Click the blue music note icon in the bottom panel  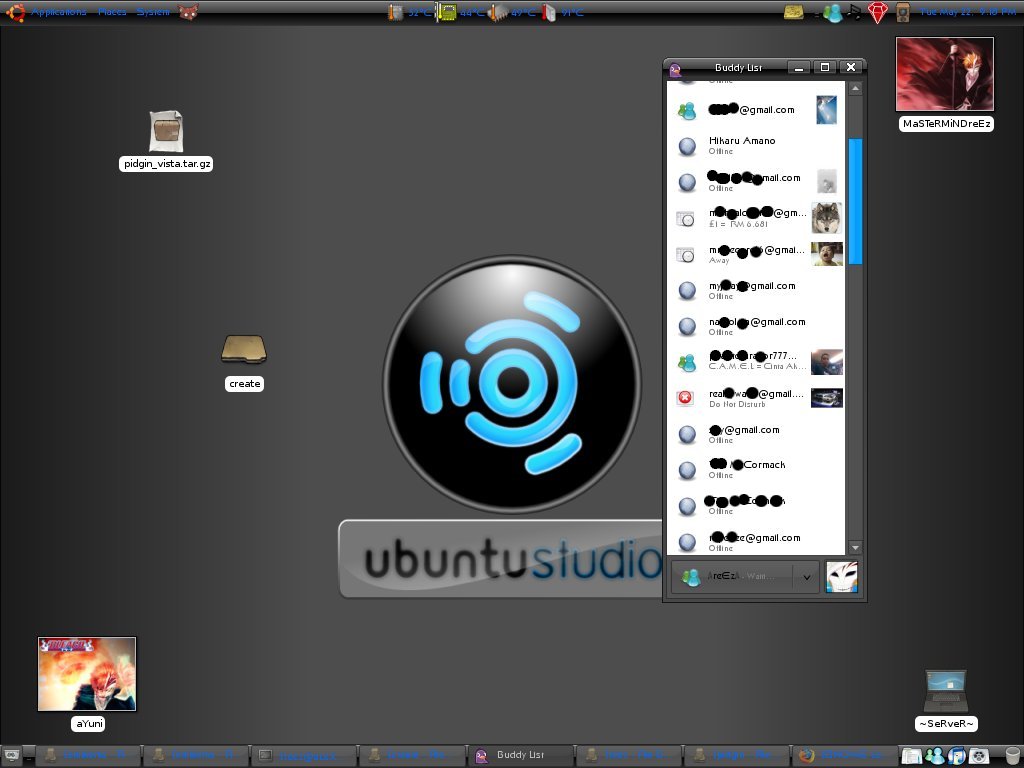(956, 756)
